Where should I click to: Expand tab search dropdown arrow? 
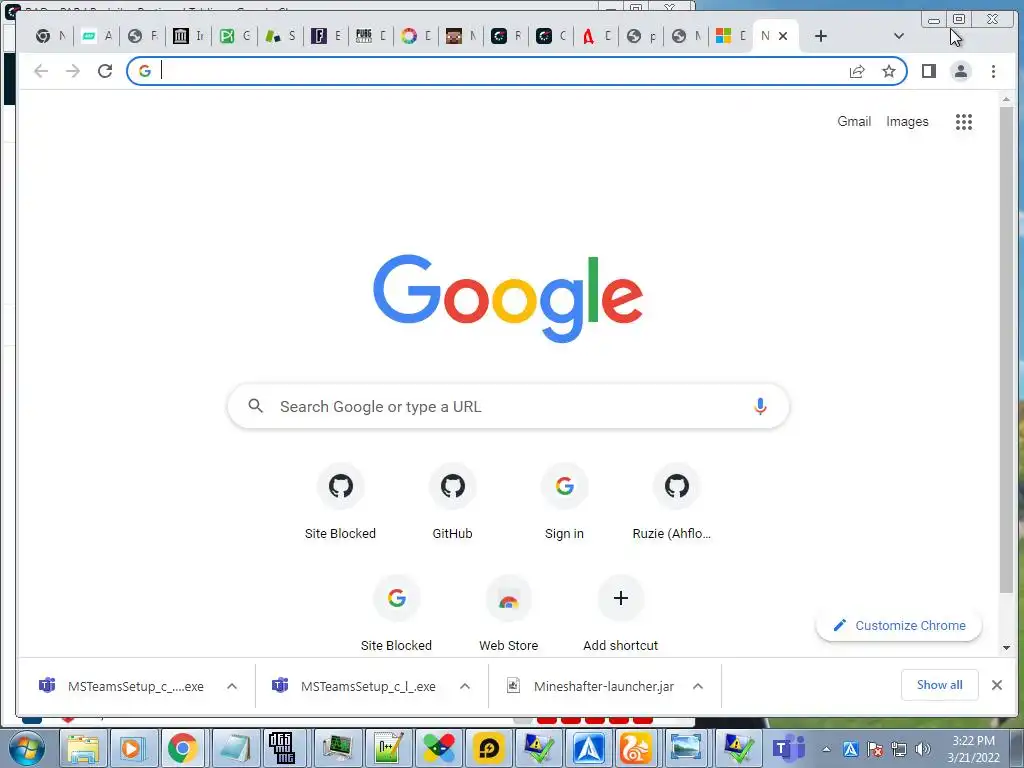point(899,36)
